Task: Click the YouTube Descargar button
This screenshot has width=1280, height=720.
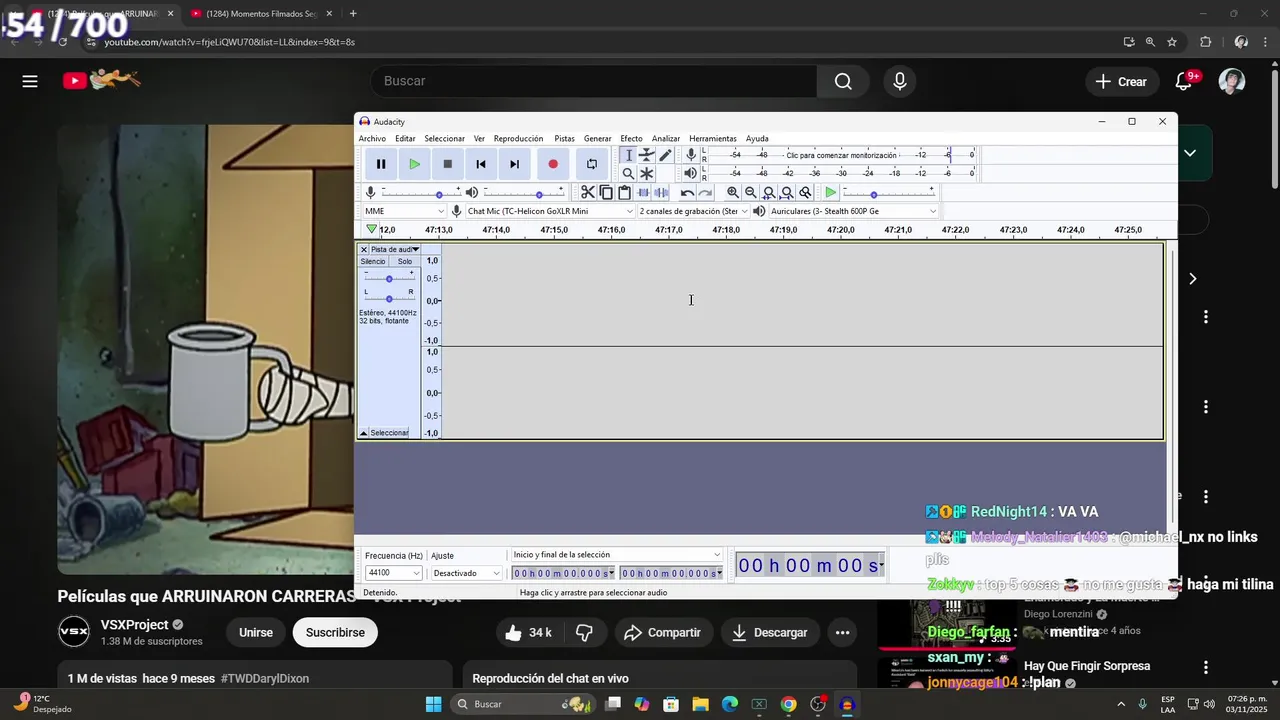Action: (x=769, y=632)
